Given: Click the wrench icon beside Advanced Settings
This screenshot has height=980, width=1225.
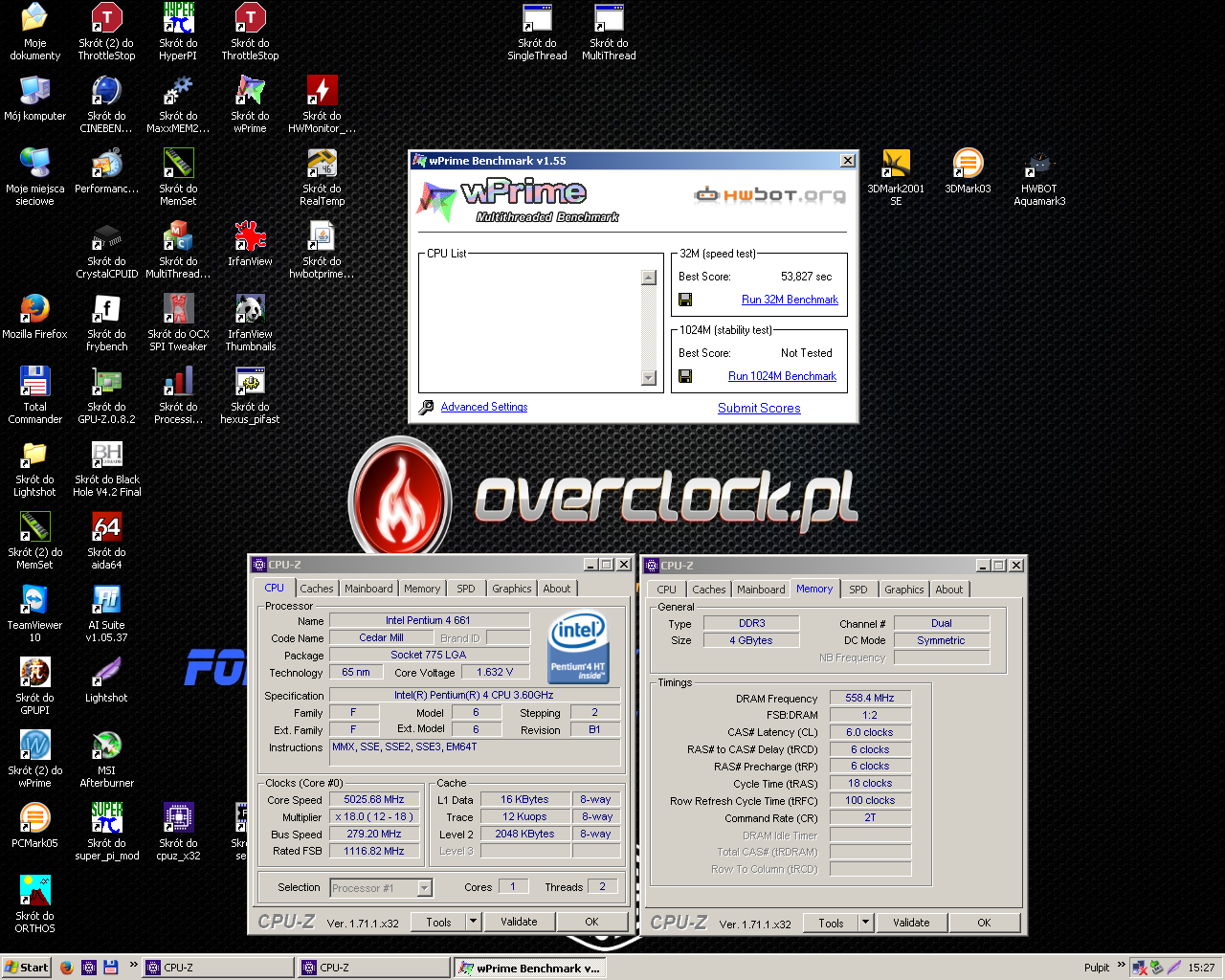Looking at the screenshot, I should [427, 408].
